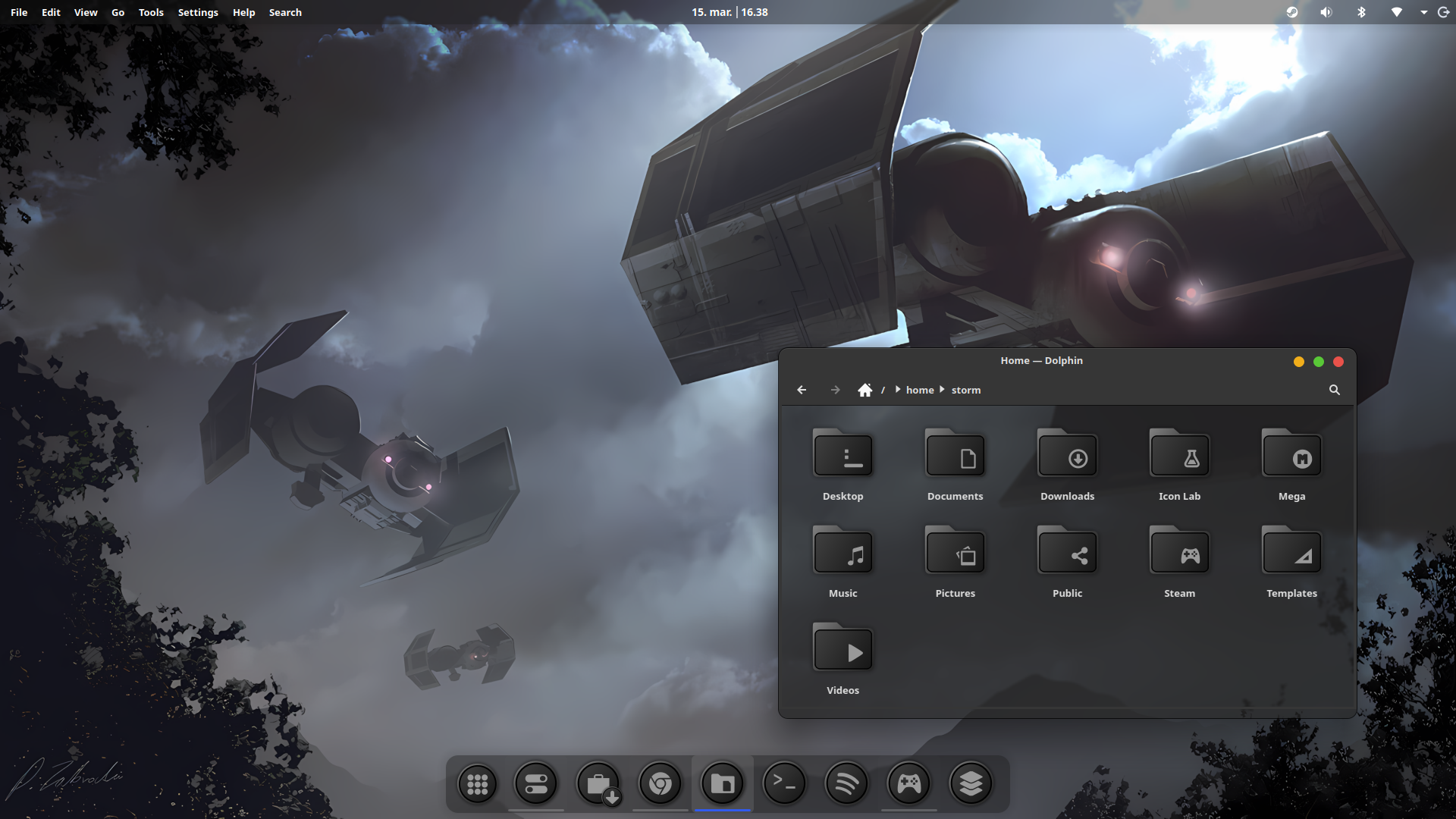1456x819 pixels.
Task: Open the Tools menu
Action: 151,12
